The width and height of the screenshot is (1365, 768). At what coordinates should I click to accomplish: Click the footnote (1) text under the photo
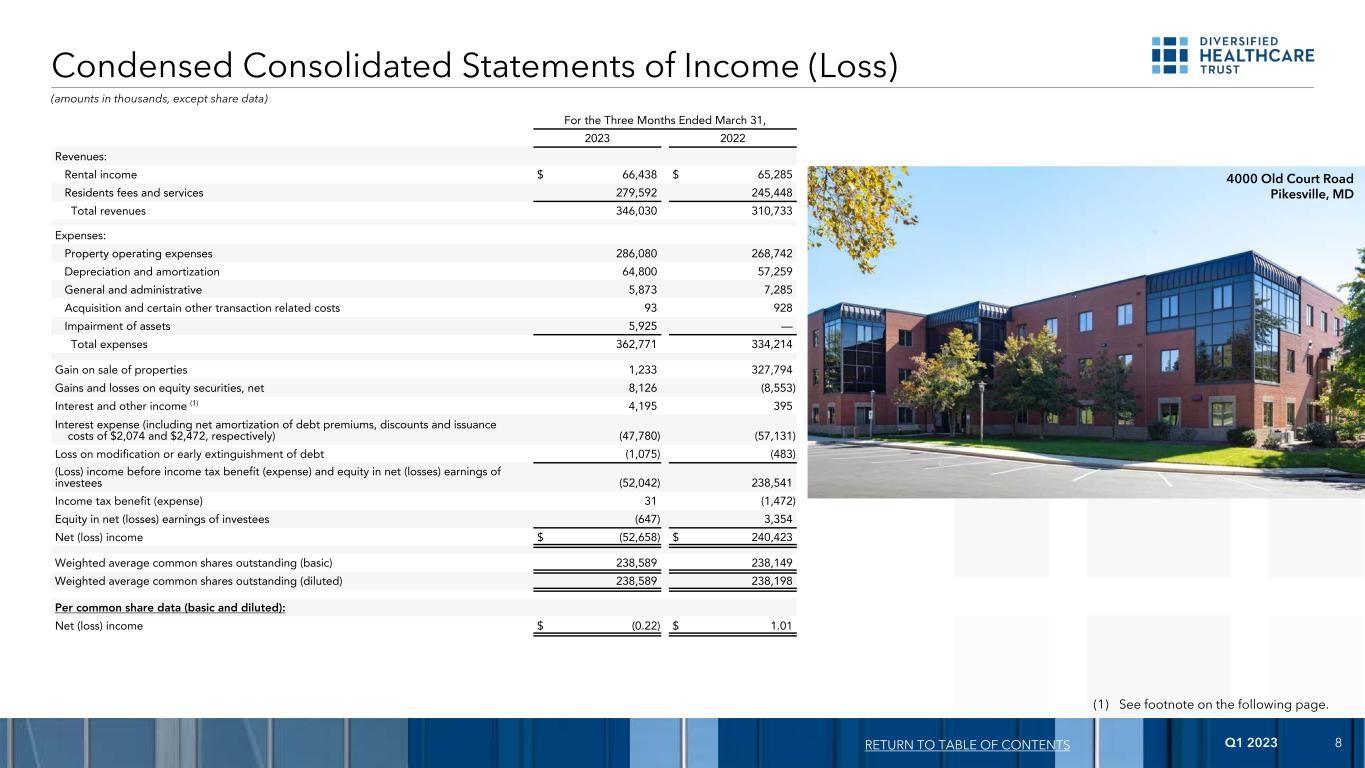[1211, 705]
